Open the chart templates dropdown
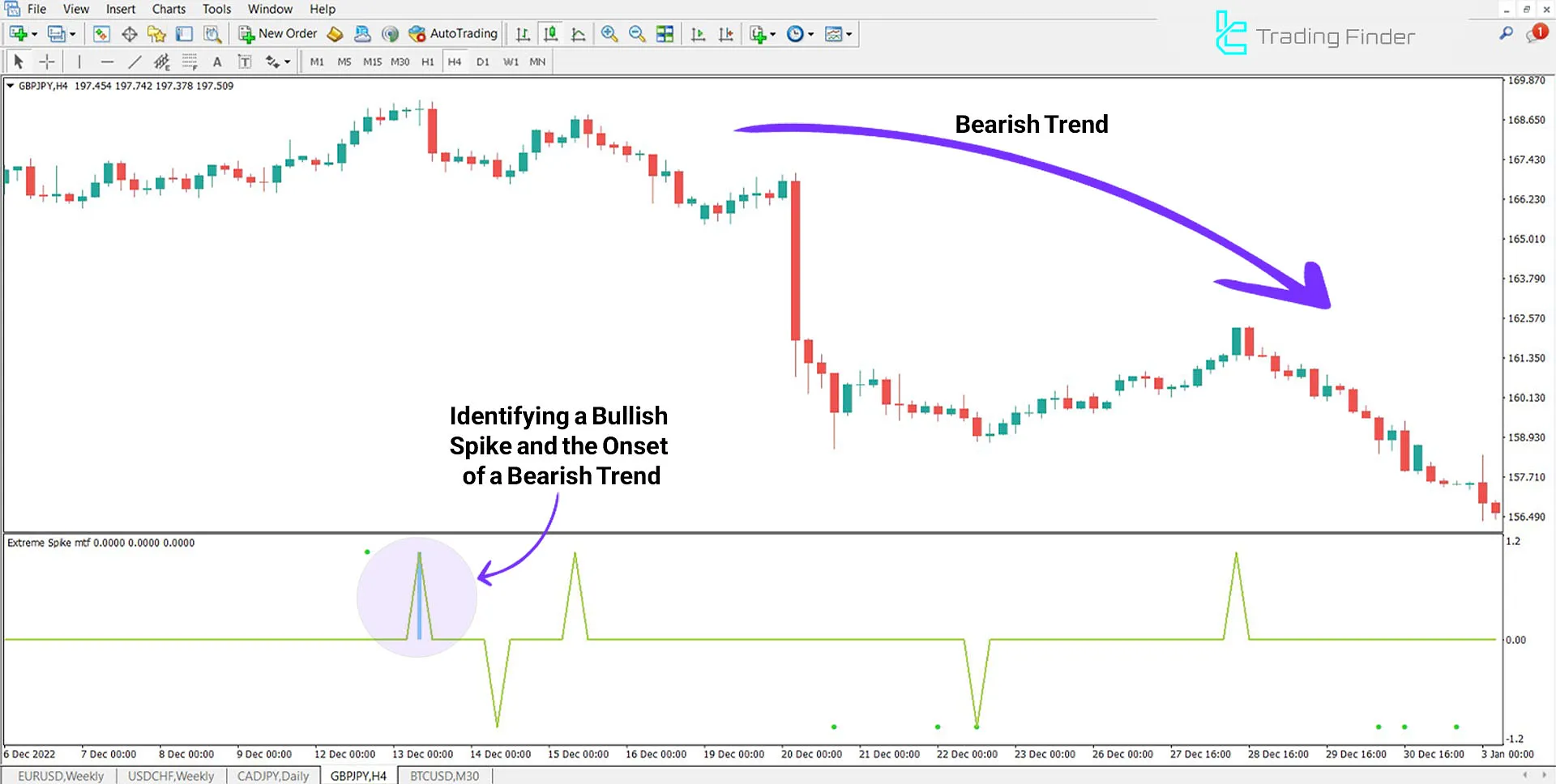The image size is (1556, 784). coord(849,33)
